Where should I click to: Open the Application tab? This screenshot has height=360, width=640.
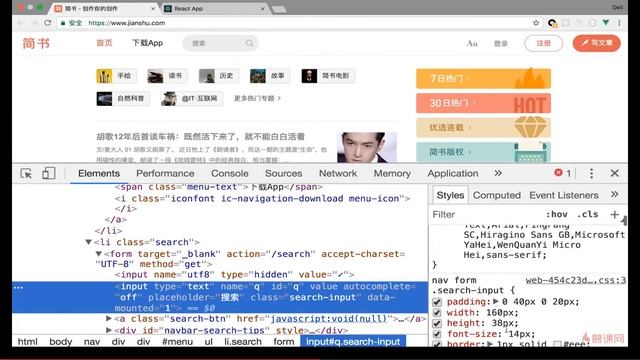(453, 173)
